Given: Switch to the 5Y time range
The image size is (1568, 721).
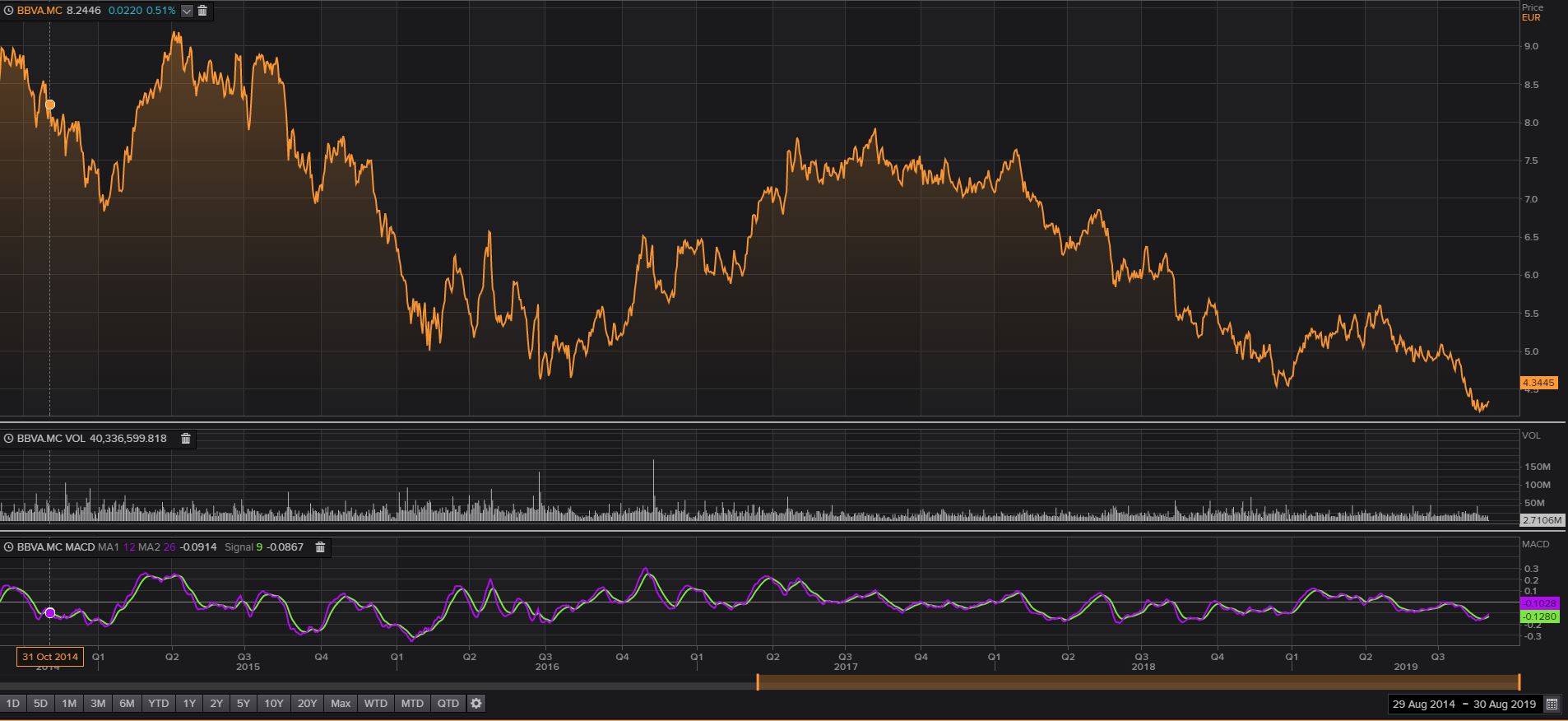Looking at the screenshot, I should click(x=244, y=704).
